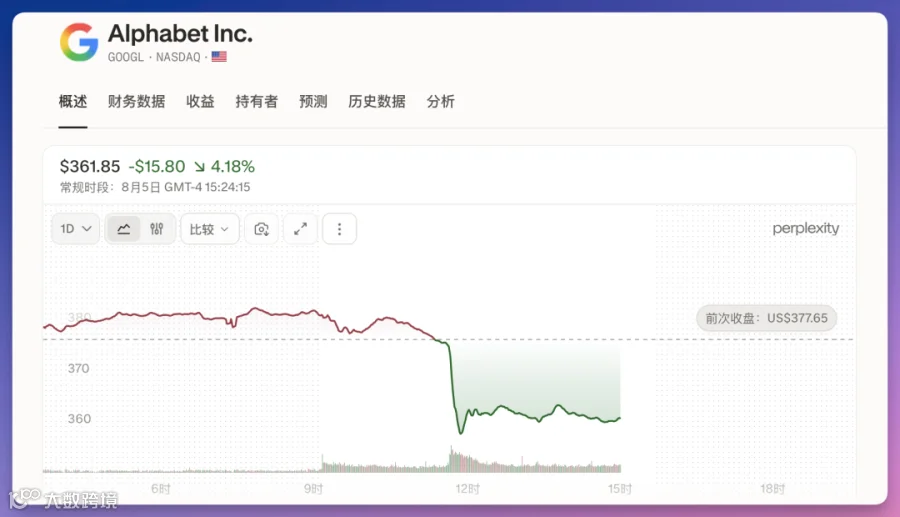Click the perplexity logo link
900x517 pixels.
point(805,228)
